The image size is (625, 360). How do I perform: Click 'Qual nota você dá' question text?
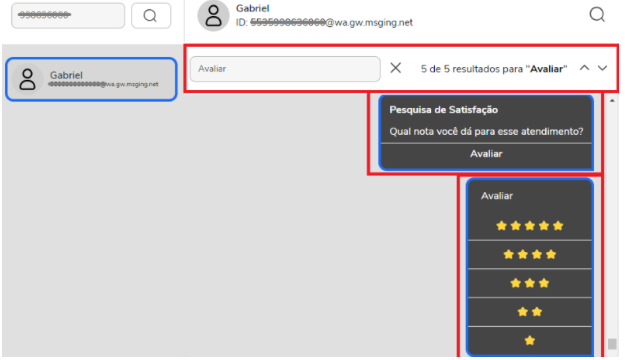[486, 132]
